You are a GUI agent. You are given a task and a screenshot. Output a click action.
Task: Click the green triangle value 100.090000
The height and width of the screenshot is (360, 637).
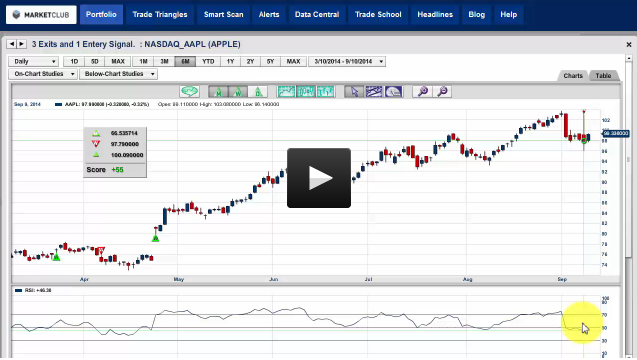(x=127, y=155)
